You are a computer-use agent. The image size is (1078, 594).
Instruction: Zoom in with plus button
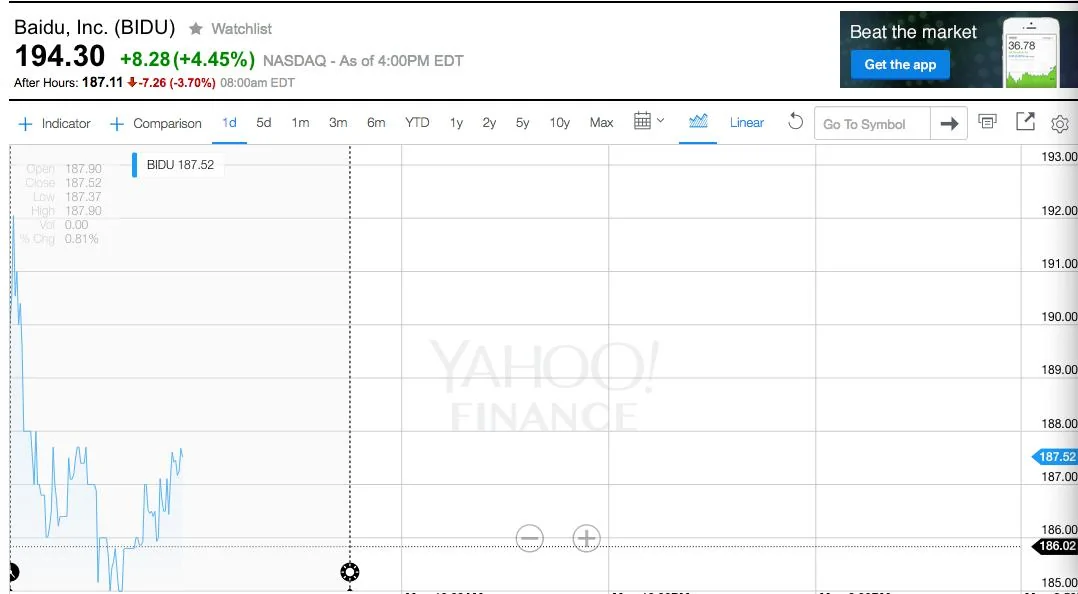pos(586,538)
